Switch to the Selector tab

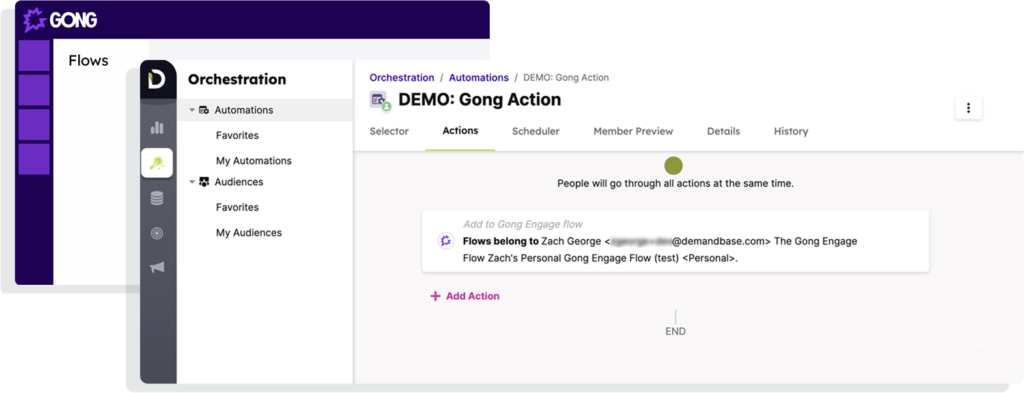tap(389, 131)
